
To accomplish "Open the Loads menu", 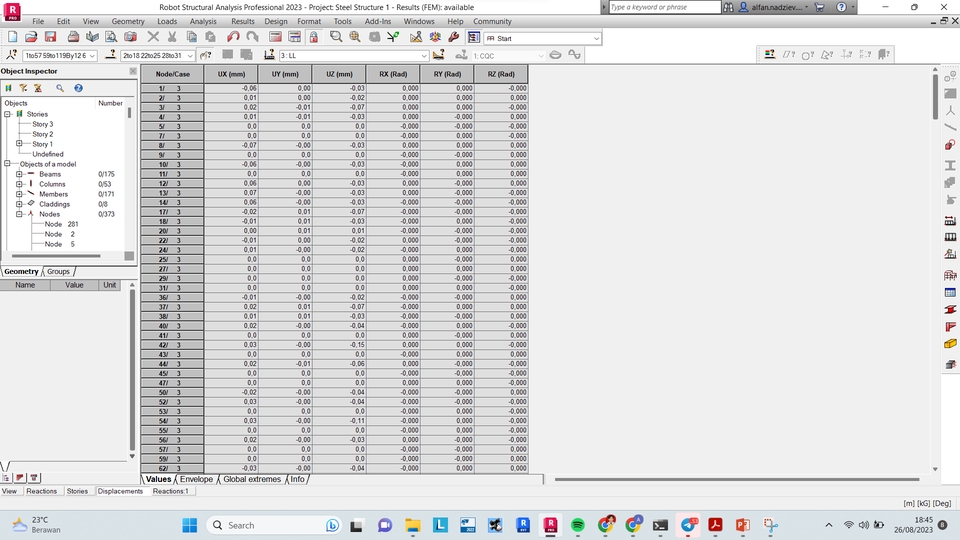I will pos(167,21).
